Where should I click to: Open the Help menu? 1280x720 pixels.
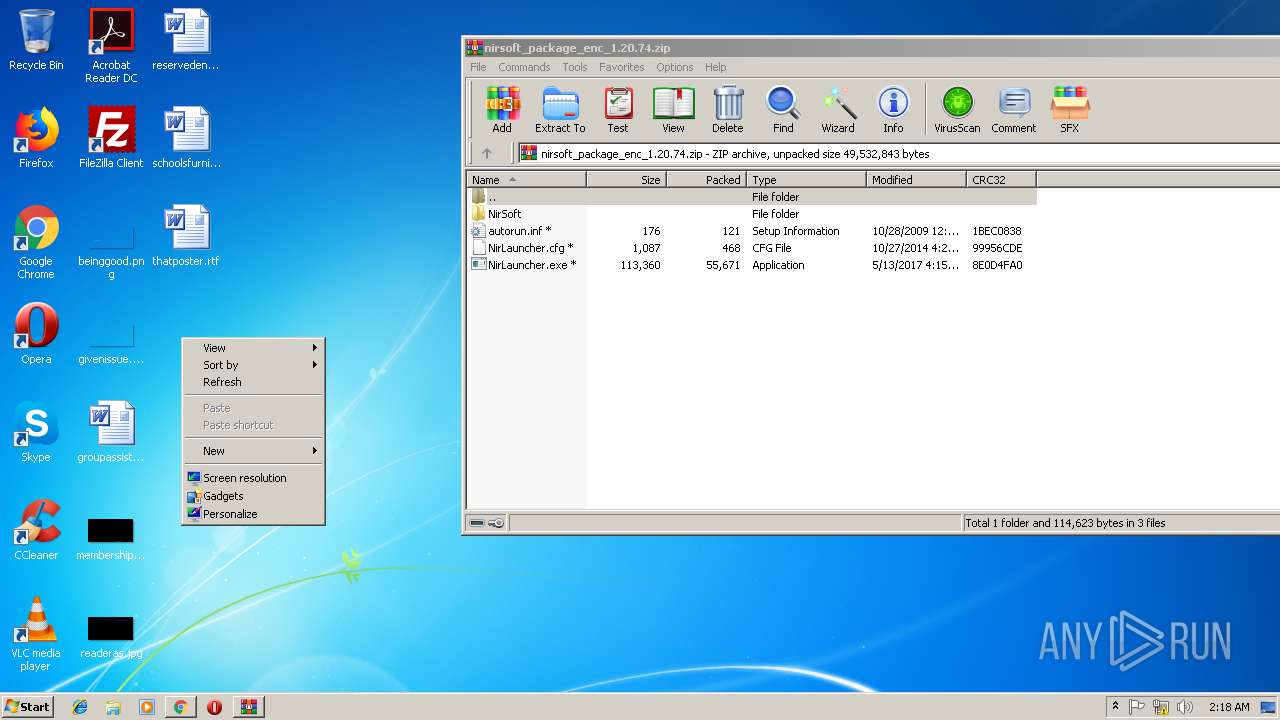pyautogui.click(x=716, y=67)
